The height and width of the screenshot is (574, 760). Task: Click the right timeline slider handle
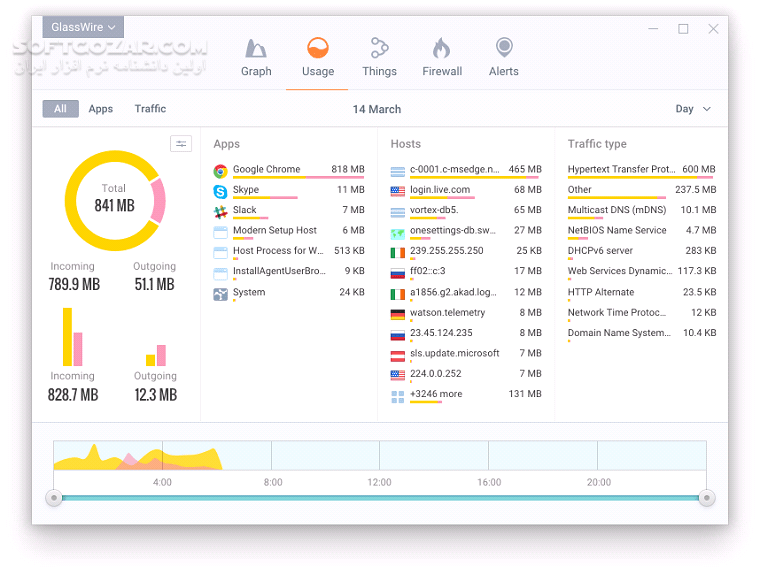tap(707, 498)
